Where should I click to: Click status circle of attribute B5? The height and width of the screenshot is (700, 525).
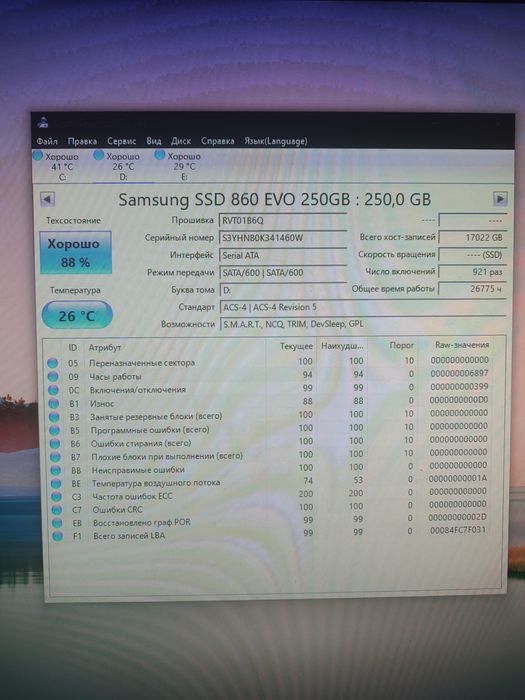(x=54, y=430)
